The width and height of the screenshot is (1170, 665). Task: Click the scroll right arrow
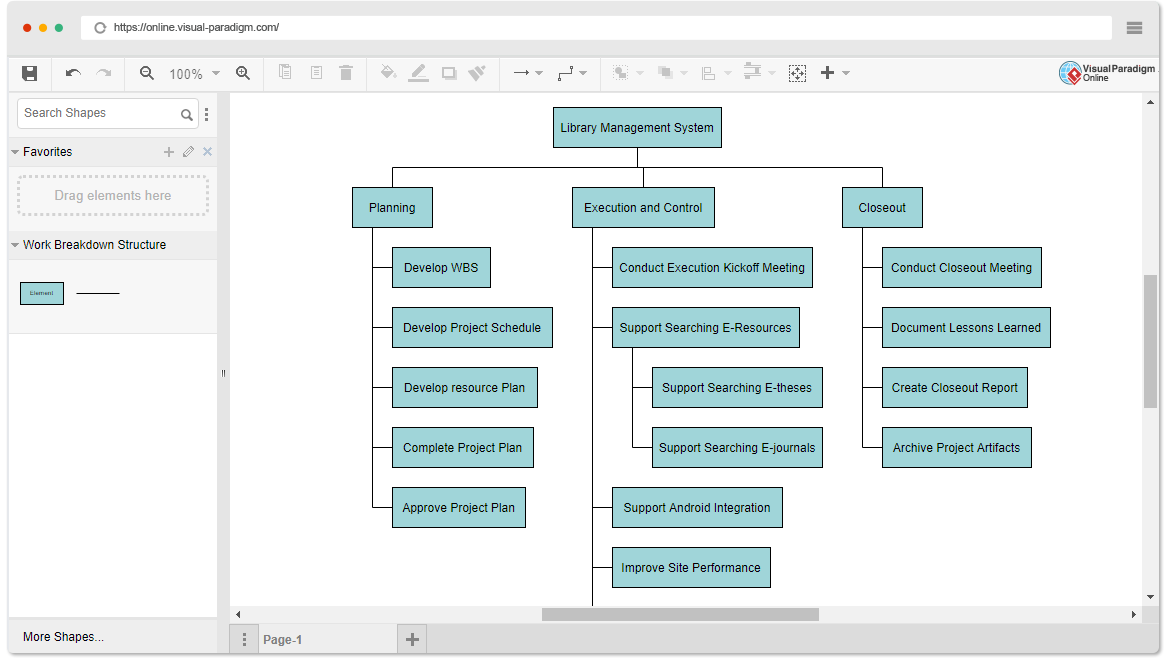[1133, 615]
